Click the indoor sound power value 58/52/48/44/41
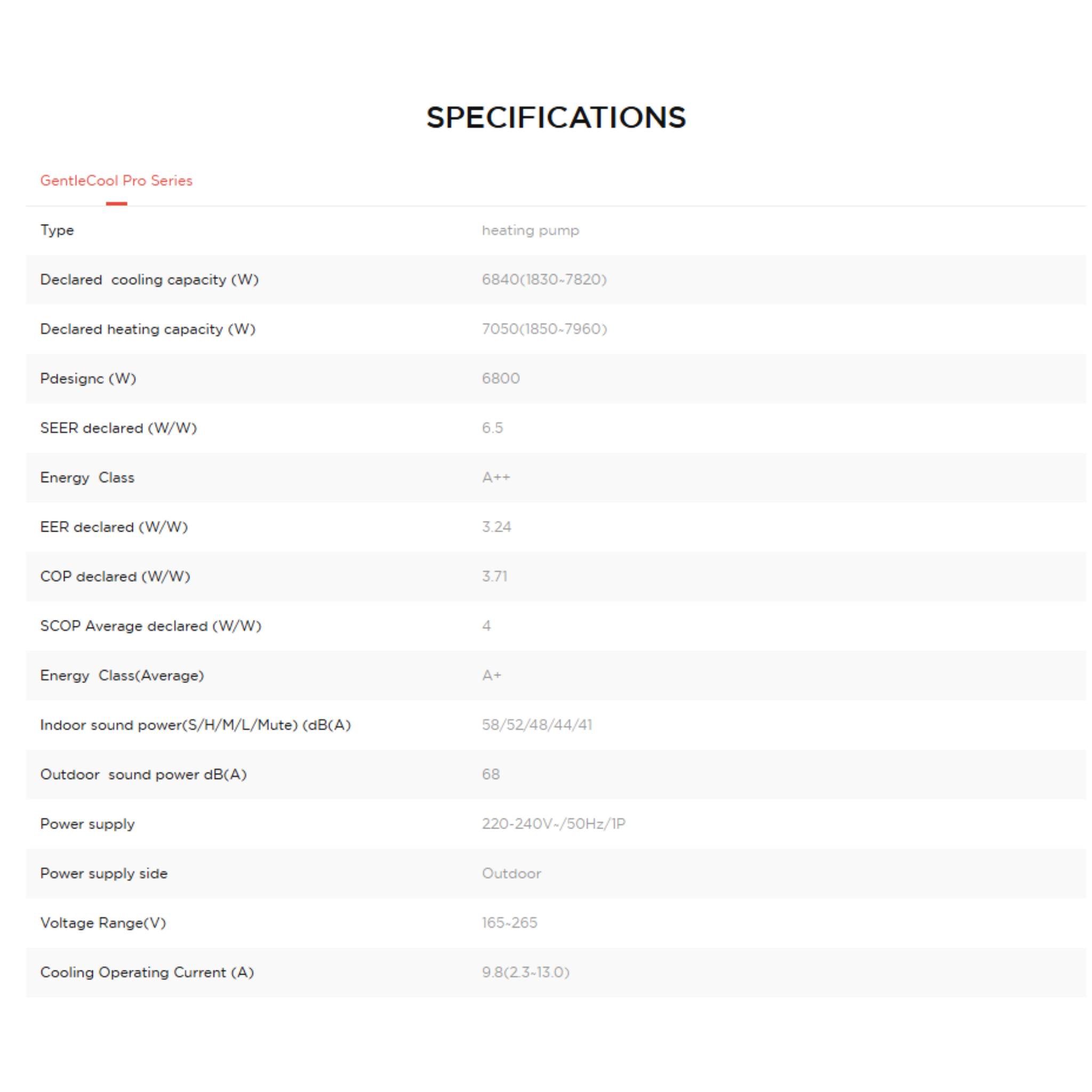The width and height of the screenshot is (1092, 1092). click(x=537, y=725)
